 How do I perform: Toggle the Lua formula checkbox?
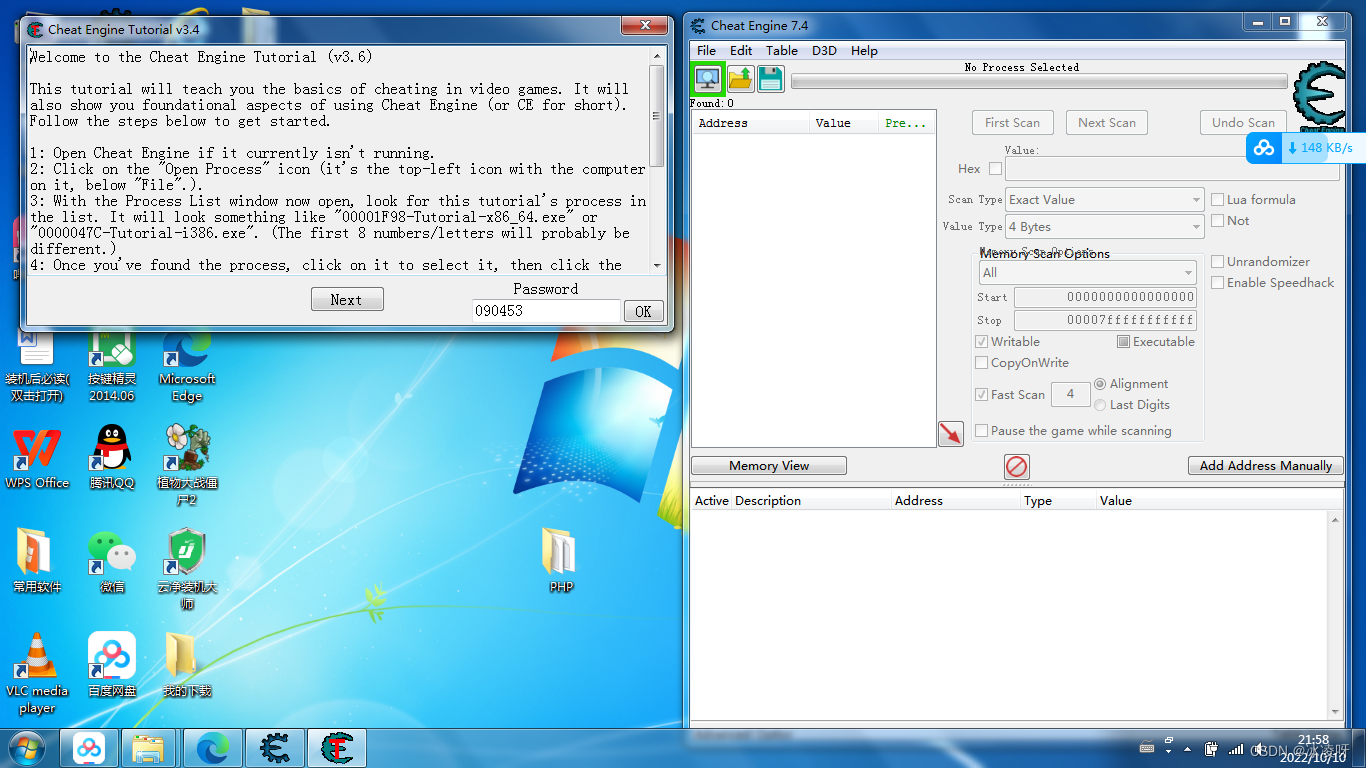1217,200
